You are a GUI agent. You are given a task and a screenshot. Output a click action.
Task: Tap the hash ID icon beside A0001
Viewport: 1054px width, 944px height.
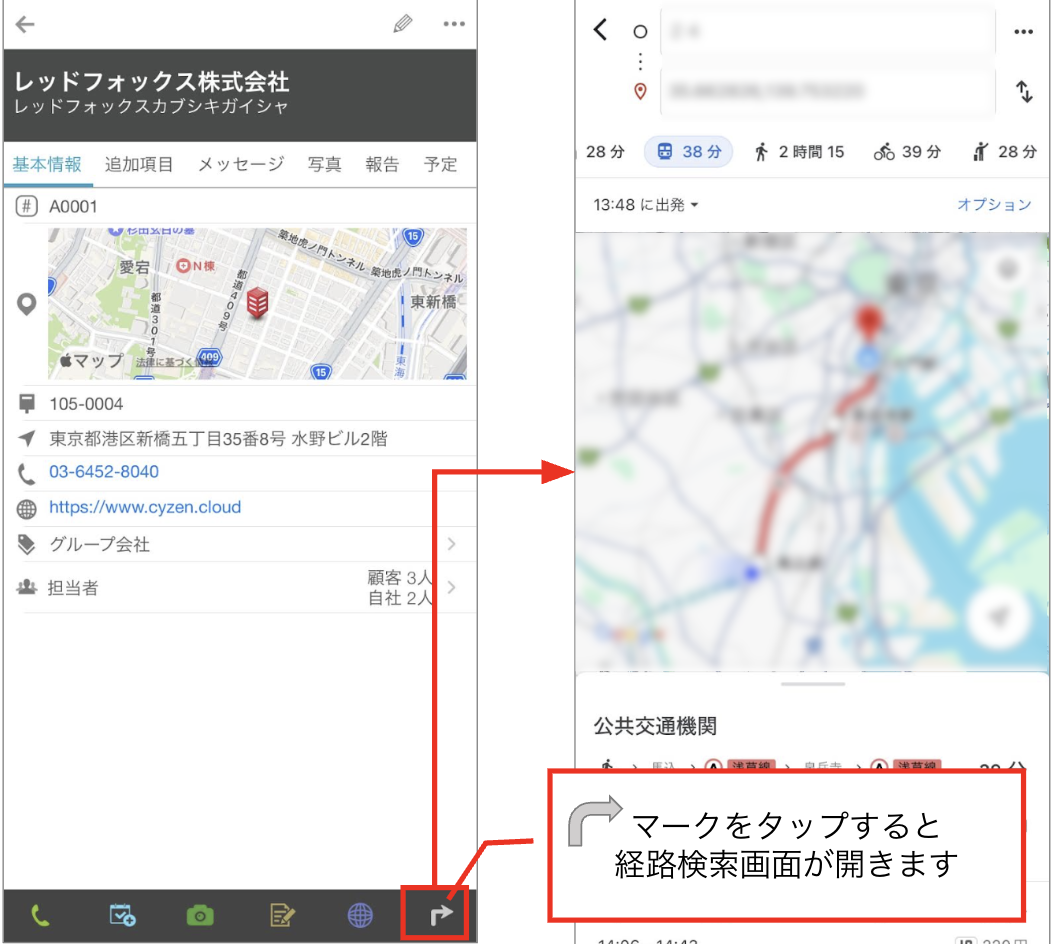26,206
